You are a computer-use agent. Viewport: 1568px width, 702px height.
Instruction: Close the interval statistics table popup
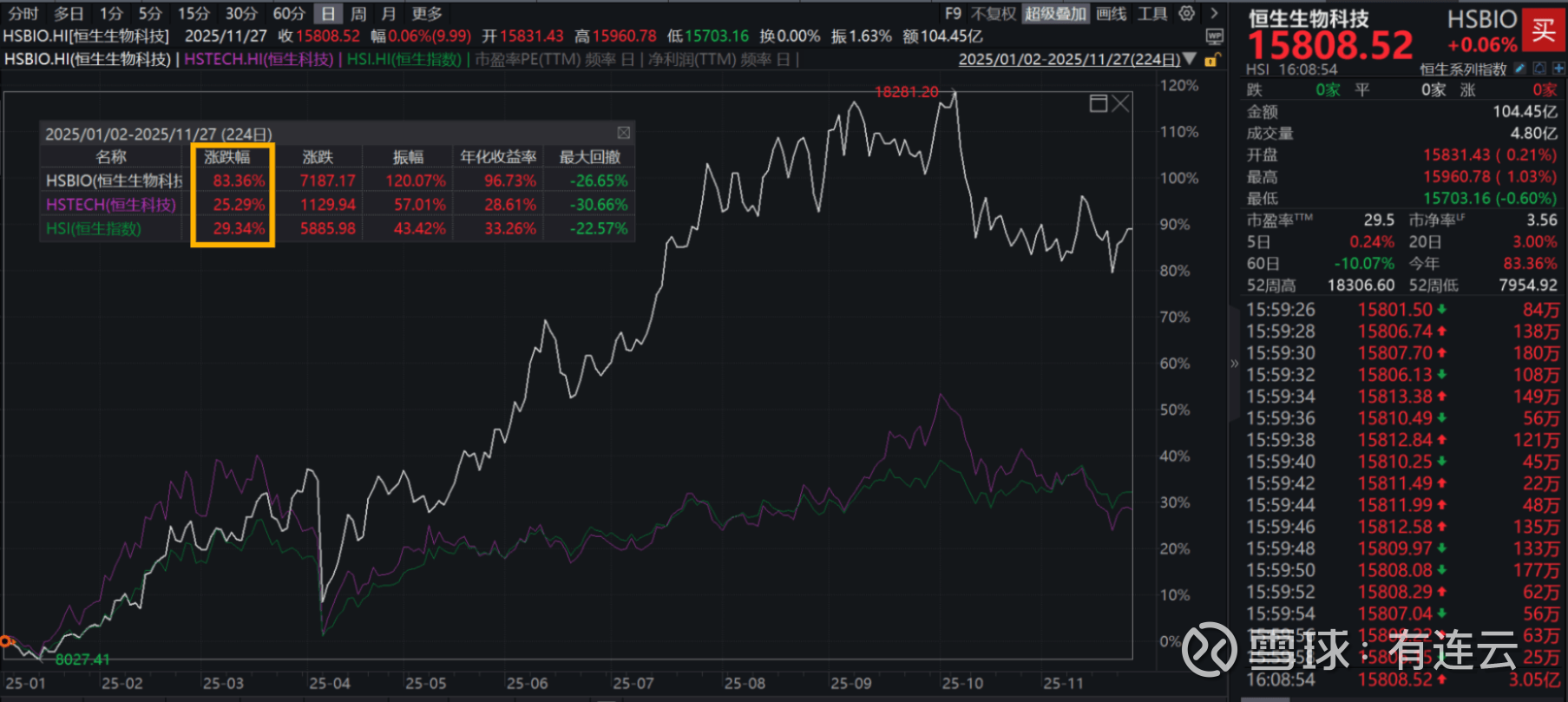(623, 133)
